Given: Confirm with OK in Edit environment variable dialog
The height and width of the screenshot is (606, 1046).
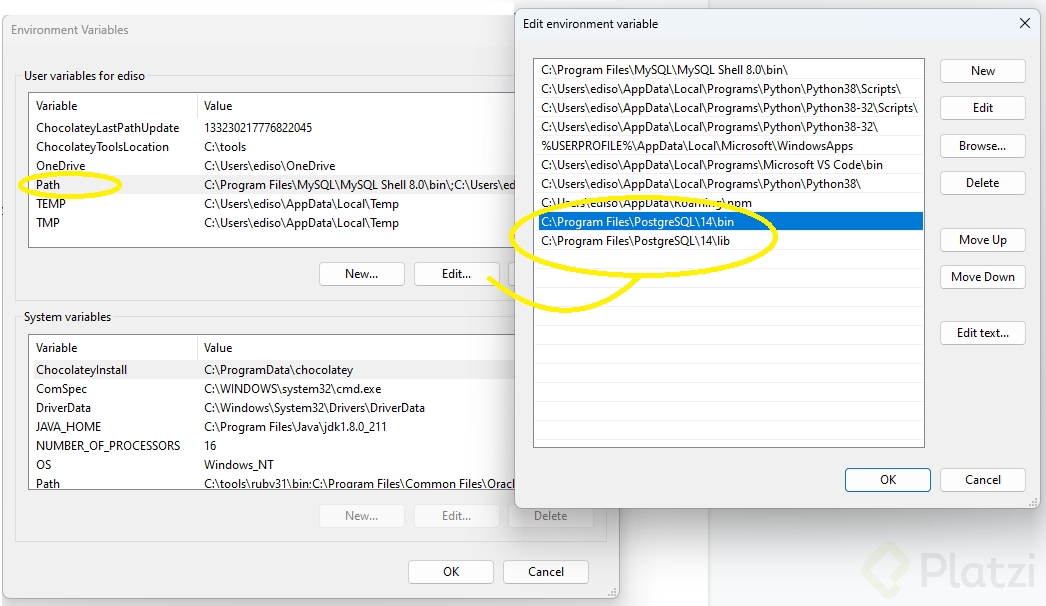Looking at the screenshot, I should [x=888, y=480].
